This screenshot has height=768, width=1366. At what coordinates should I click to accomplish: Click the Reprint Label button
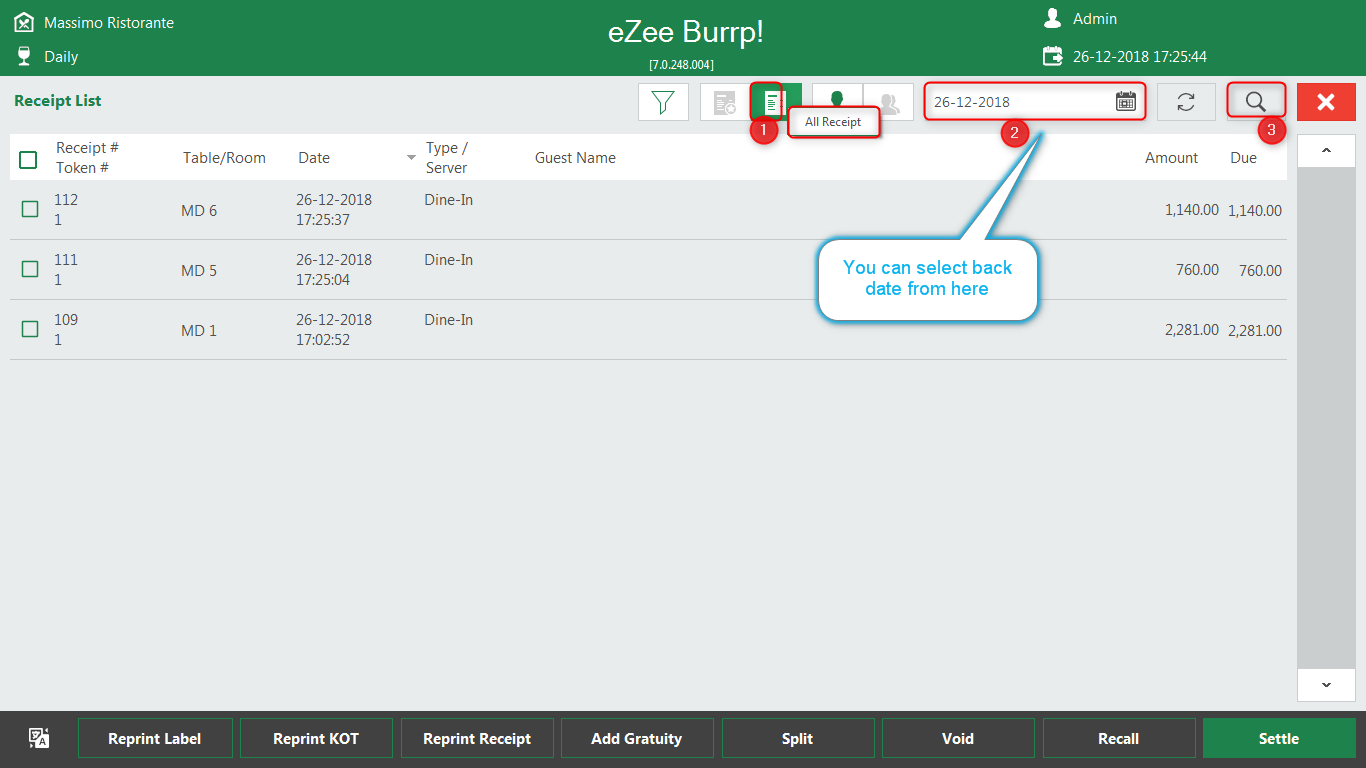(155, 739)
